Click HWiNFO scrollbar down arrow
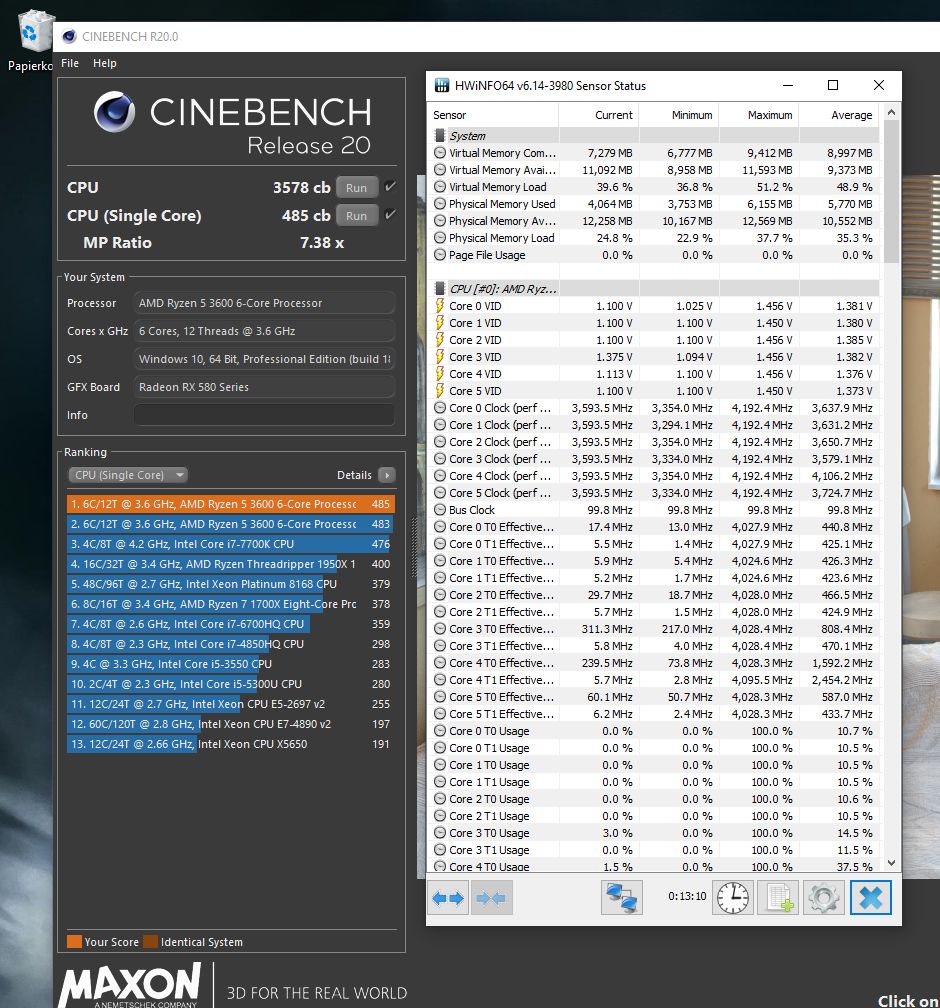Viewport: 940px width, 1008px height. (891, 863)
